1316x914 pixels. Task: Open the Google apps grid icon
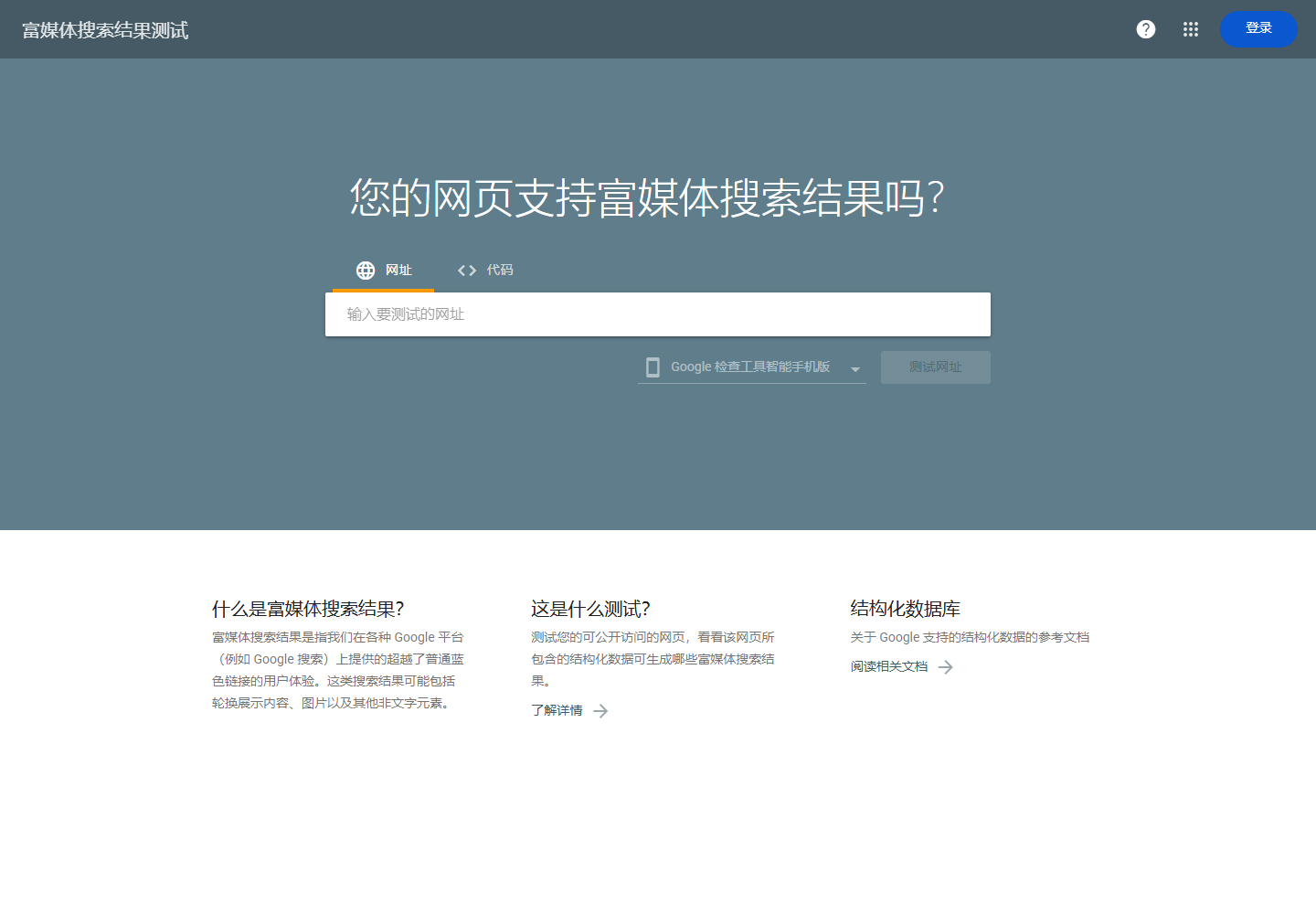point(1191,29)
